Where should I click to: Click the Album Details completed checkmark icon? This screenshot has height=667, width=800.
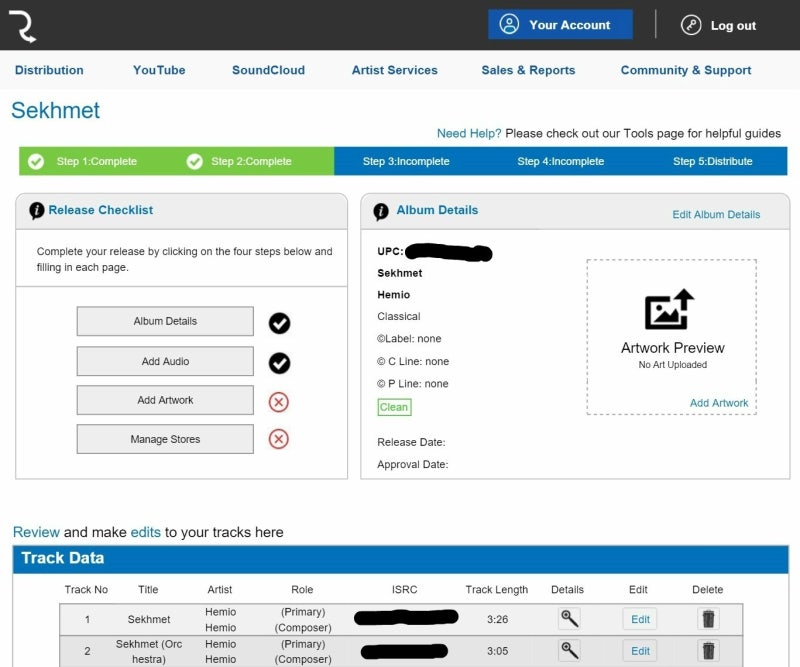point(280,323)
